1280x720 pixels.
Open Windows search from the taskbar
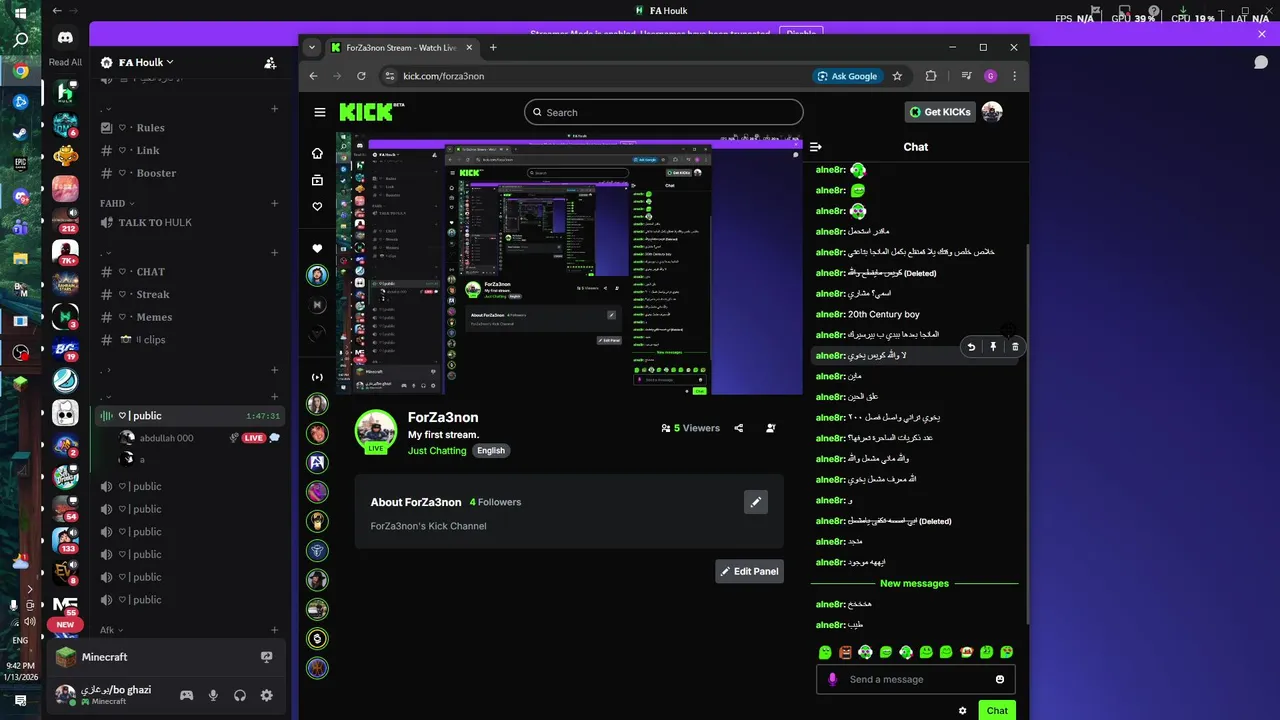point(20,41)
